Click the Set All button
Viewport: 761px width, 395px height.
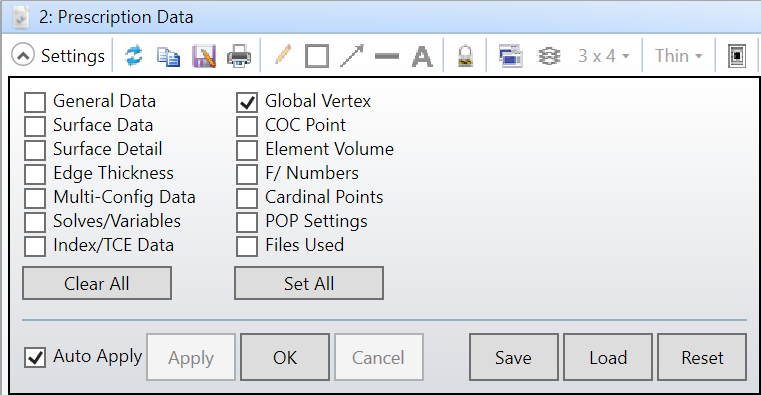pos(309,283)
